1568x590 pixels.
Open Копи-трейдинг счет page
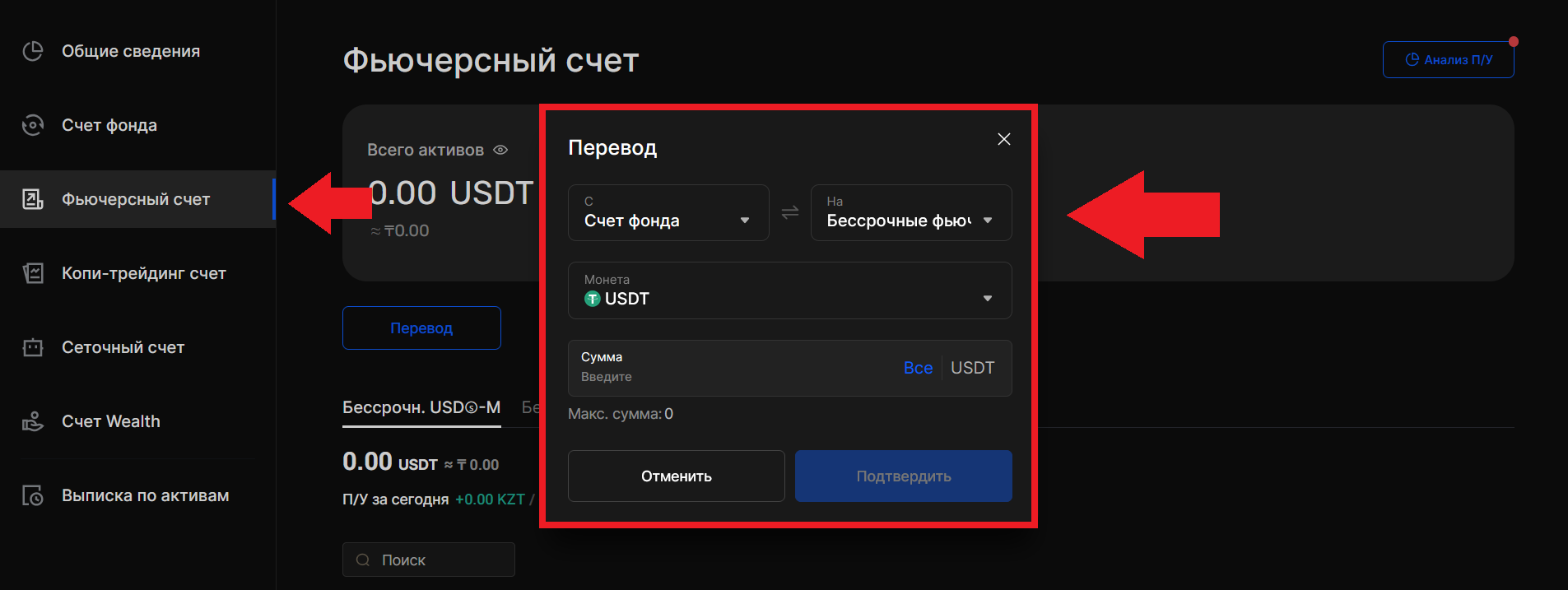tap(137, 273)
